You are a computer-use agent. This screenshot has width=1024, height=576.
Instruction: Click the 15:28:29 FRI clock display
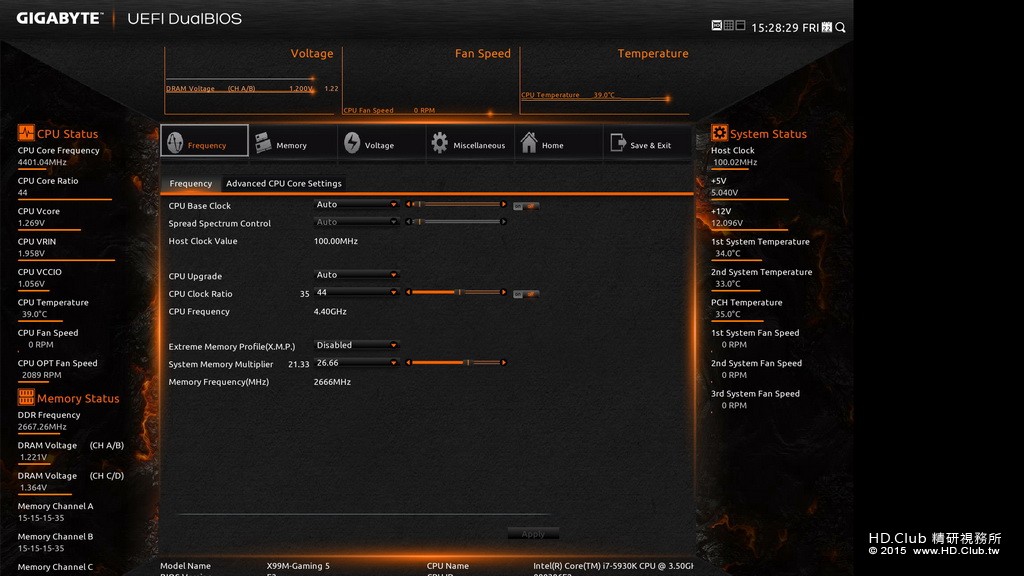pyautogui.click(x=785, y=27)
